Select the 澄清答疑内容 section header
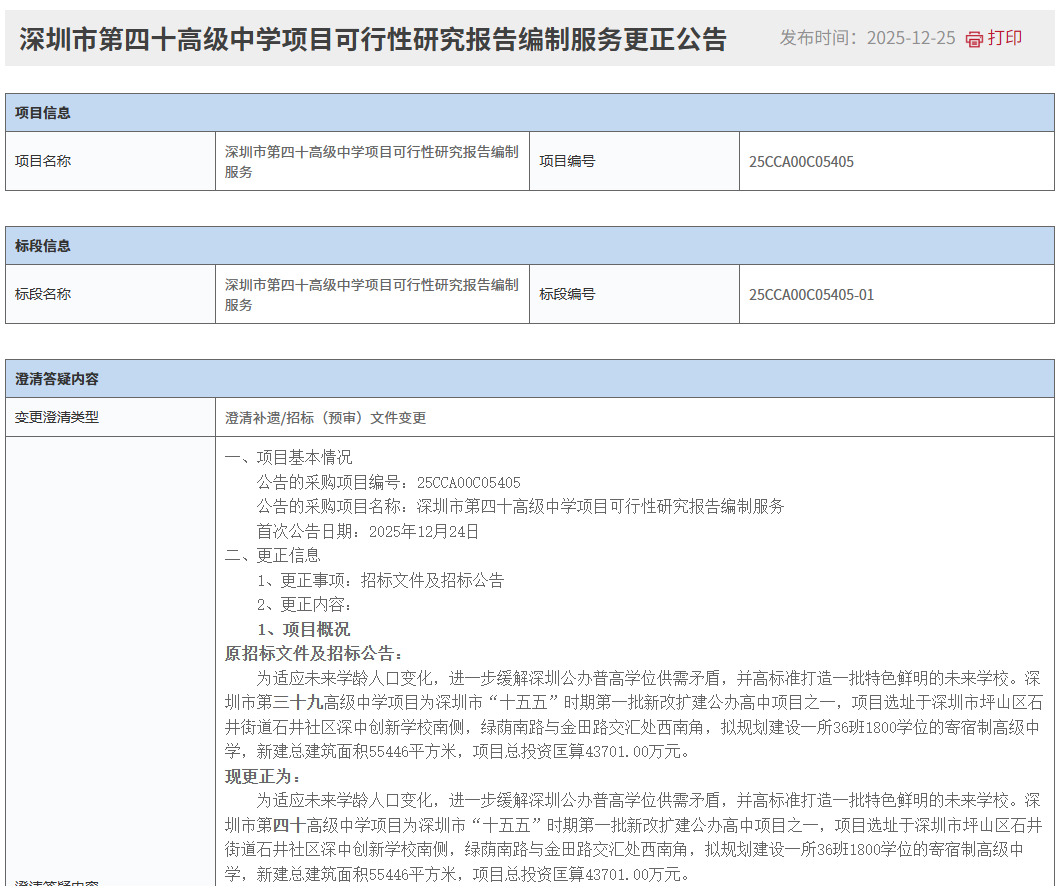 57,379
